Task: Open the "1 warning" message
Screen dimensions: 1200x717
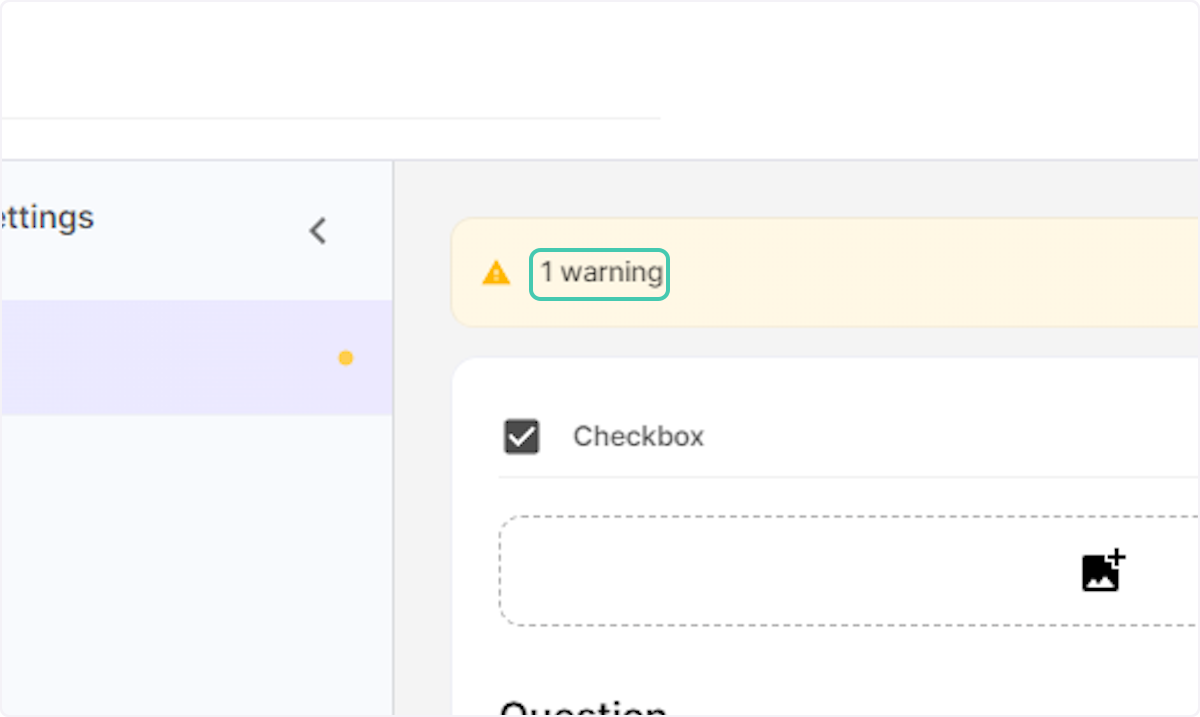Action: (600, 273)
